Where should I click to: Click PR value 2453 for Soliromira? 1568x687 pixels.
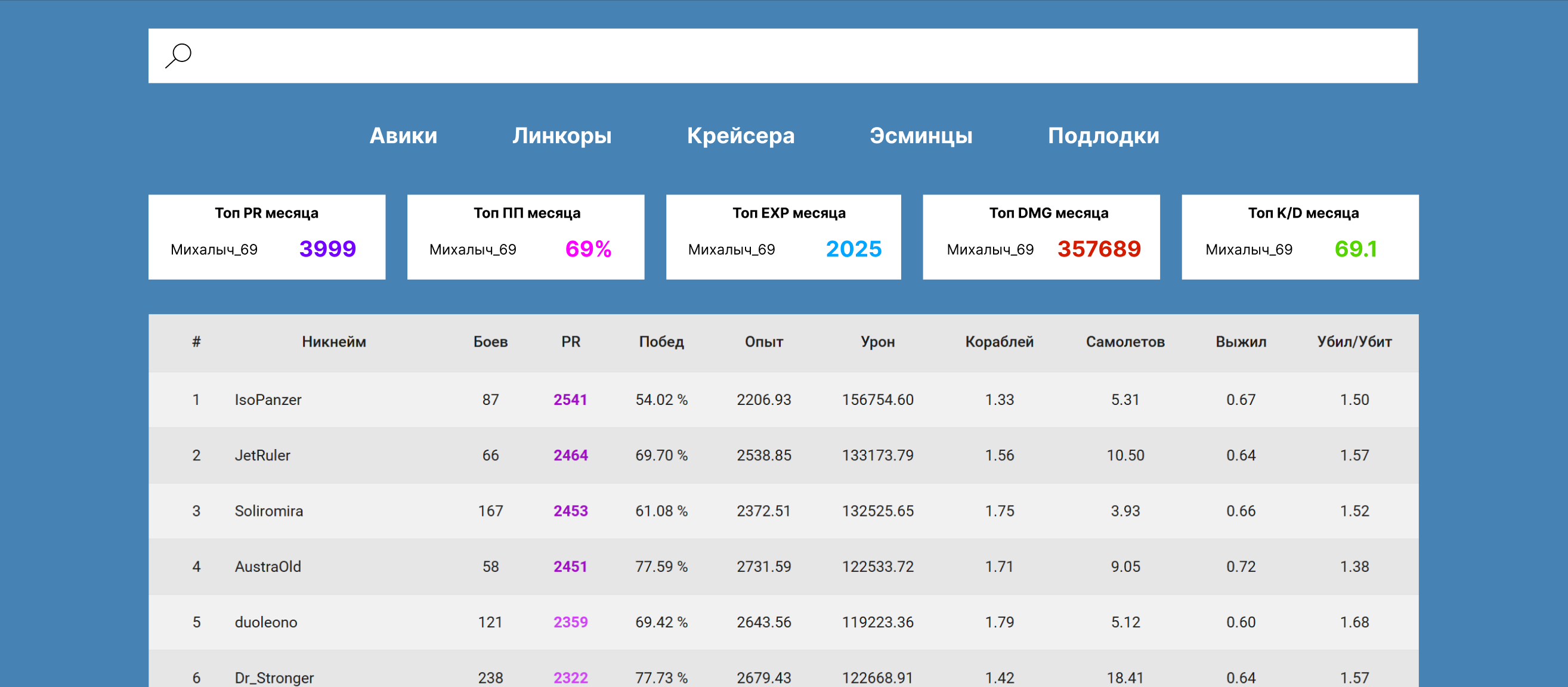[x=570, y=511]
